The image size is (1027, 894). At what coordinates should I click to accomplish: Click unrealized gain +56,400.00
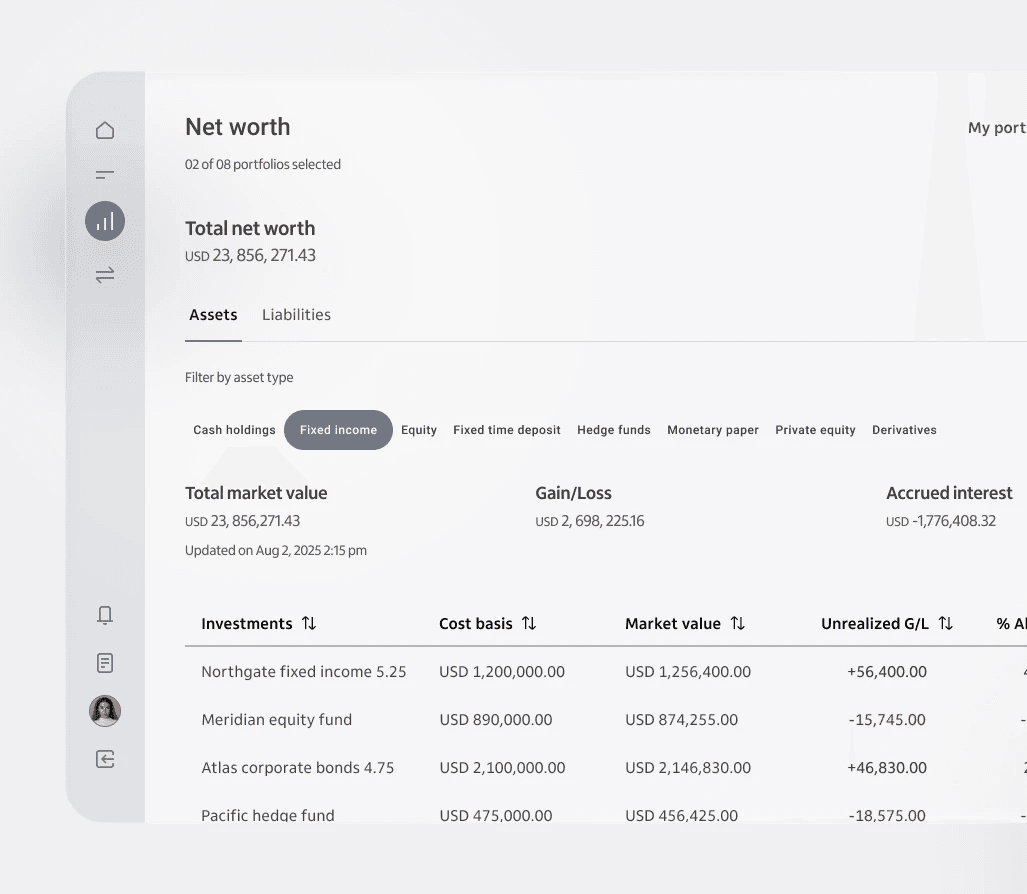(x=887, y=672)
